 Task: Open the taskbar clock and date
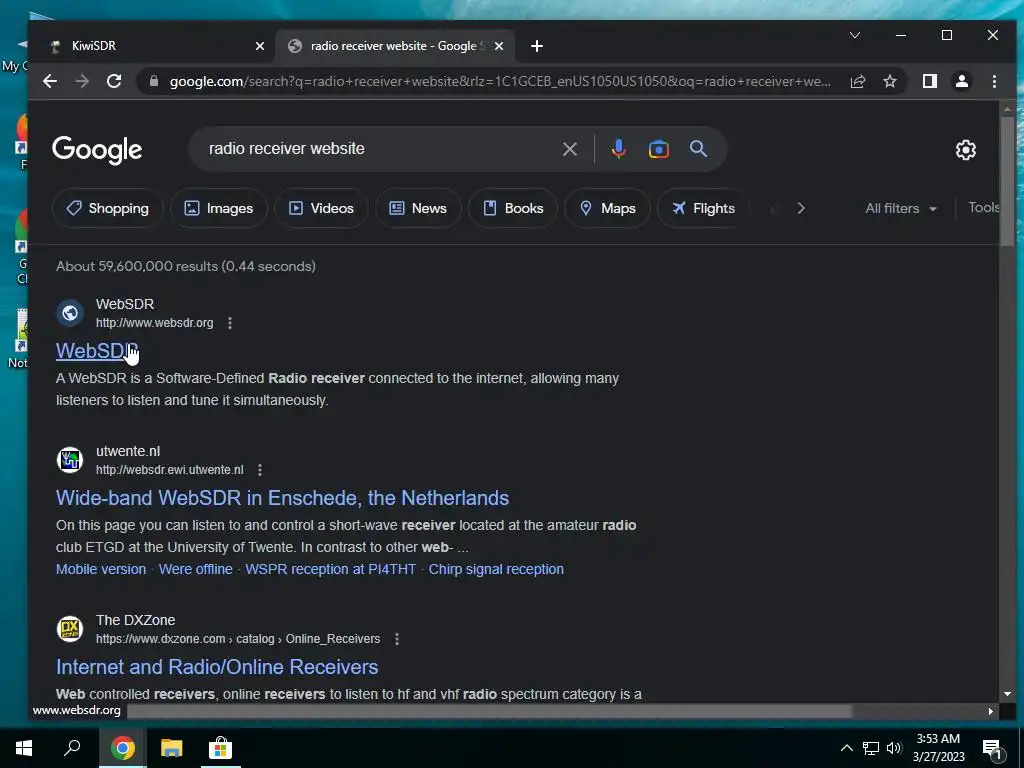click(x=938, y=748)
